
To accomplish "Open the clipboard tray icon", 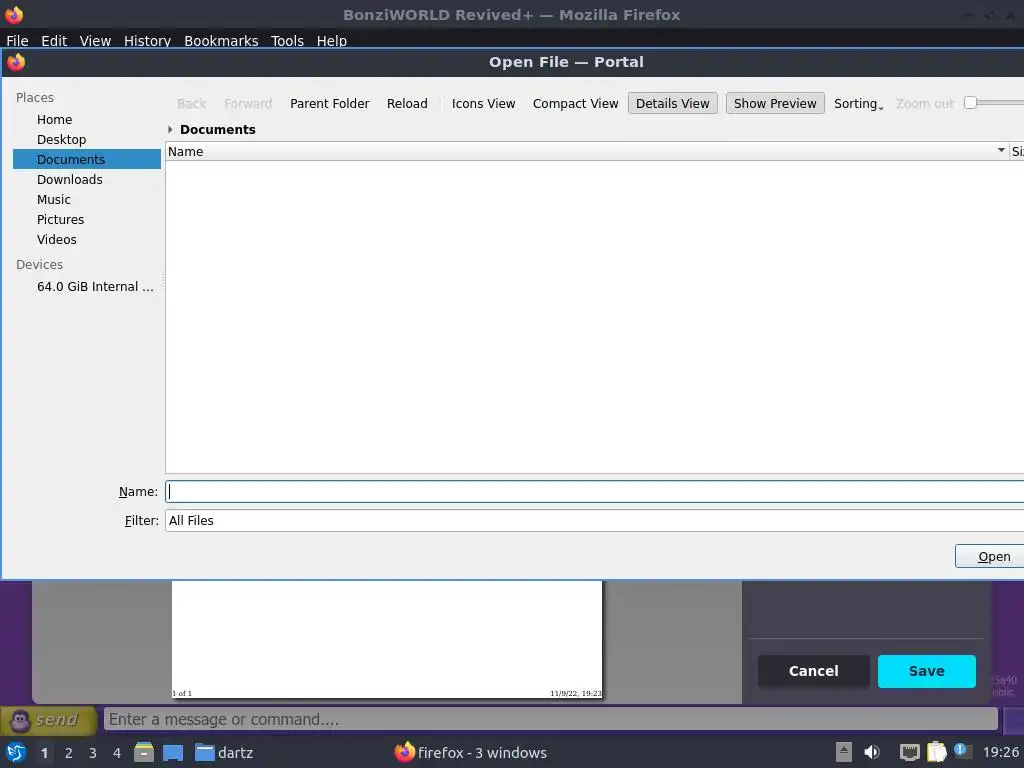I will 936,752.
